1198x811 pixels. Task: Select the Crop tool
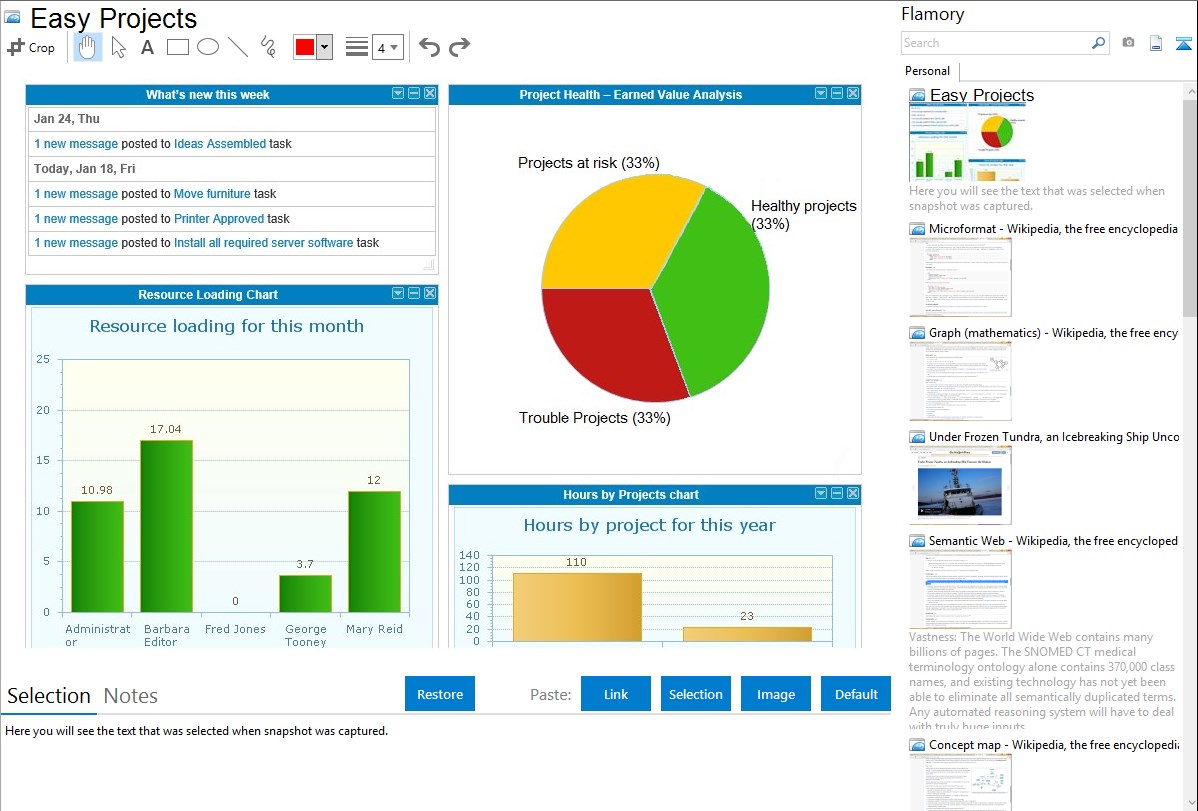(31, 47)
